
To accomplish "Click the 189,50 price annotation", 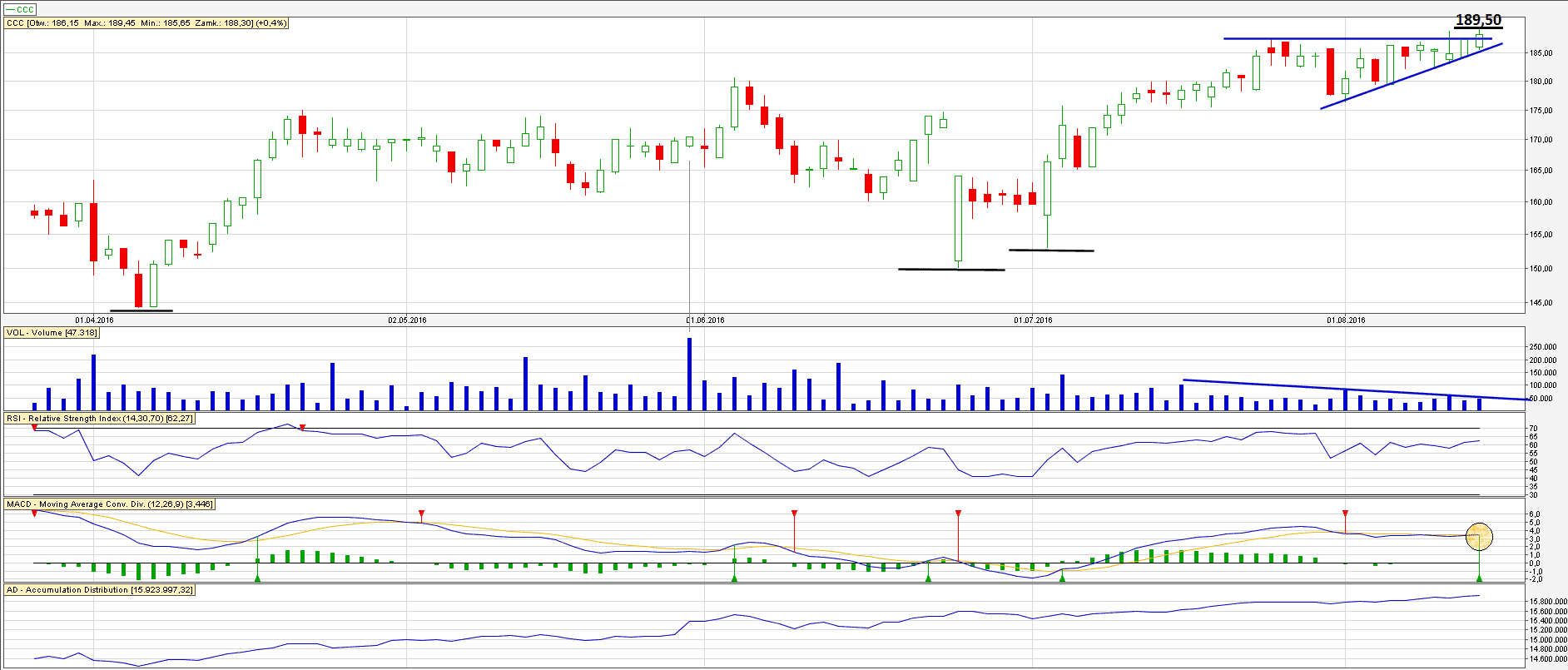I will pyautogui.click(x=1478, y=20).
